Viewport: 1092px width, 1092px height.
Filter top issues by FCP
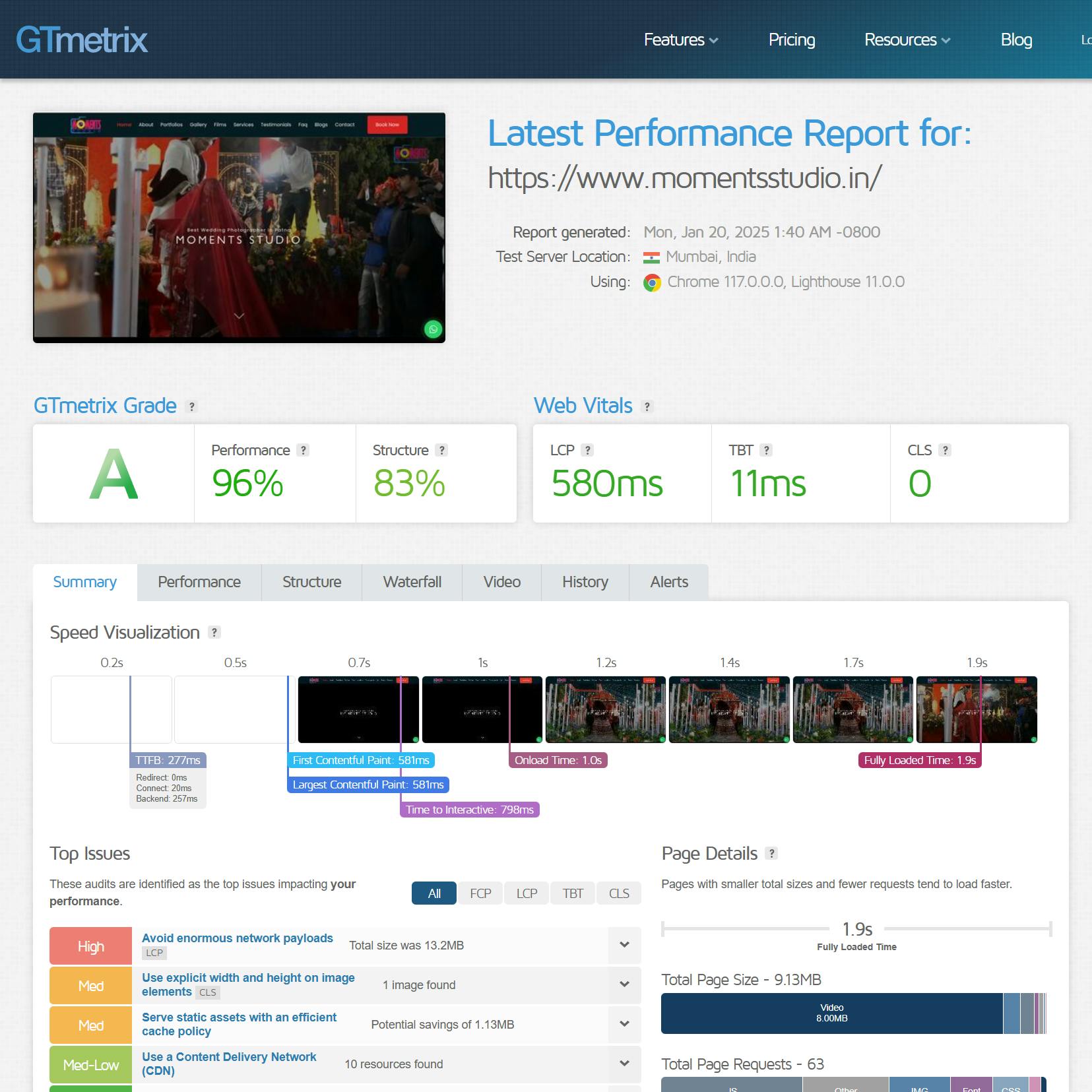(480, 893)
